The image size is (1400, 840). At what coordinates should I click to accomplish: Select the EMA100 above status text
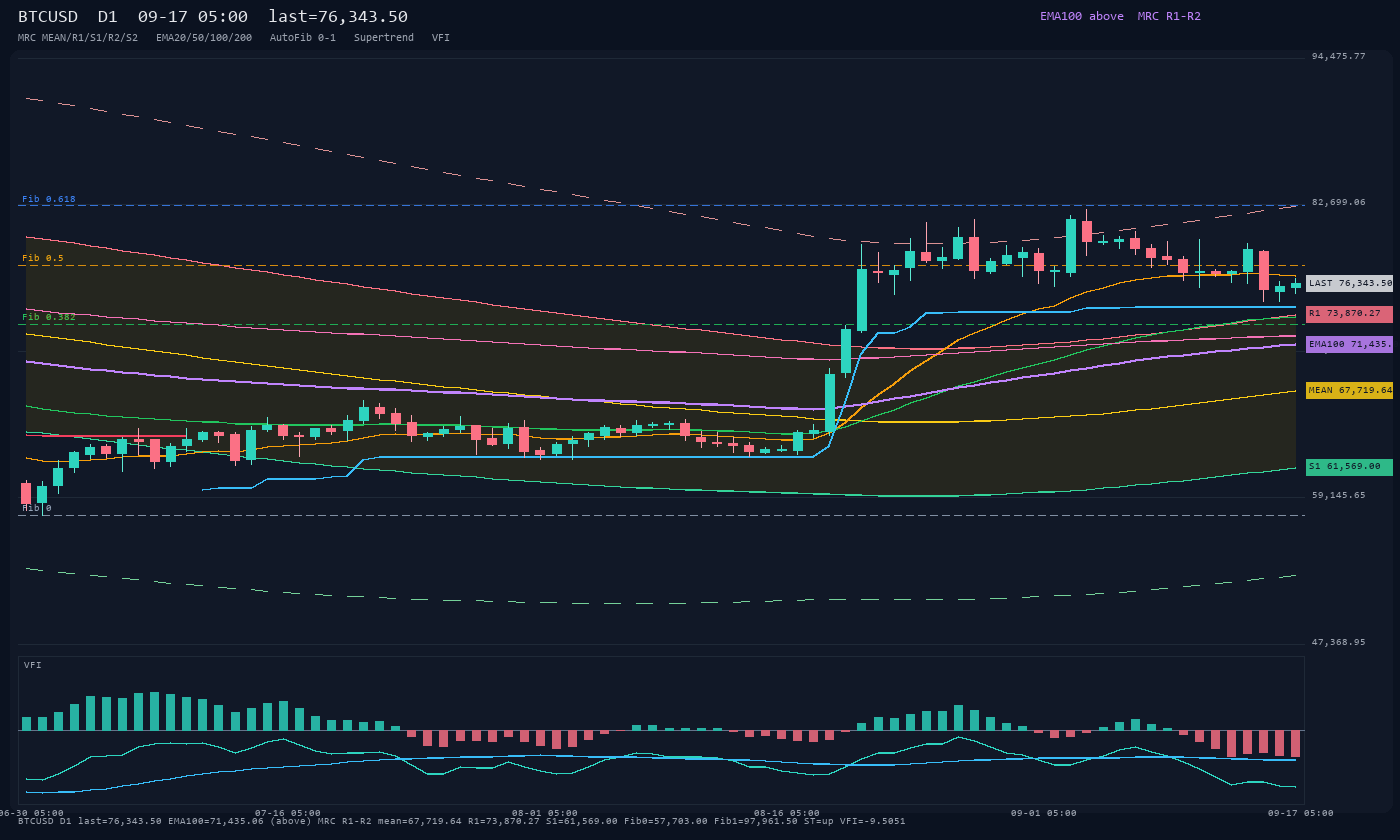pyautogui.click(x=1082, y=16)
